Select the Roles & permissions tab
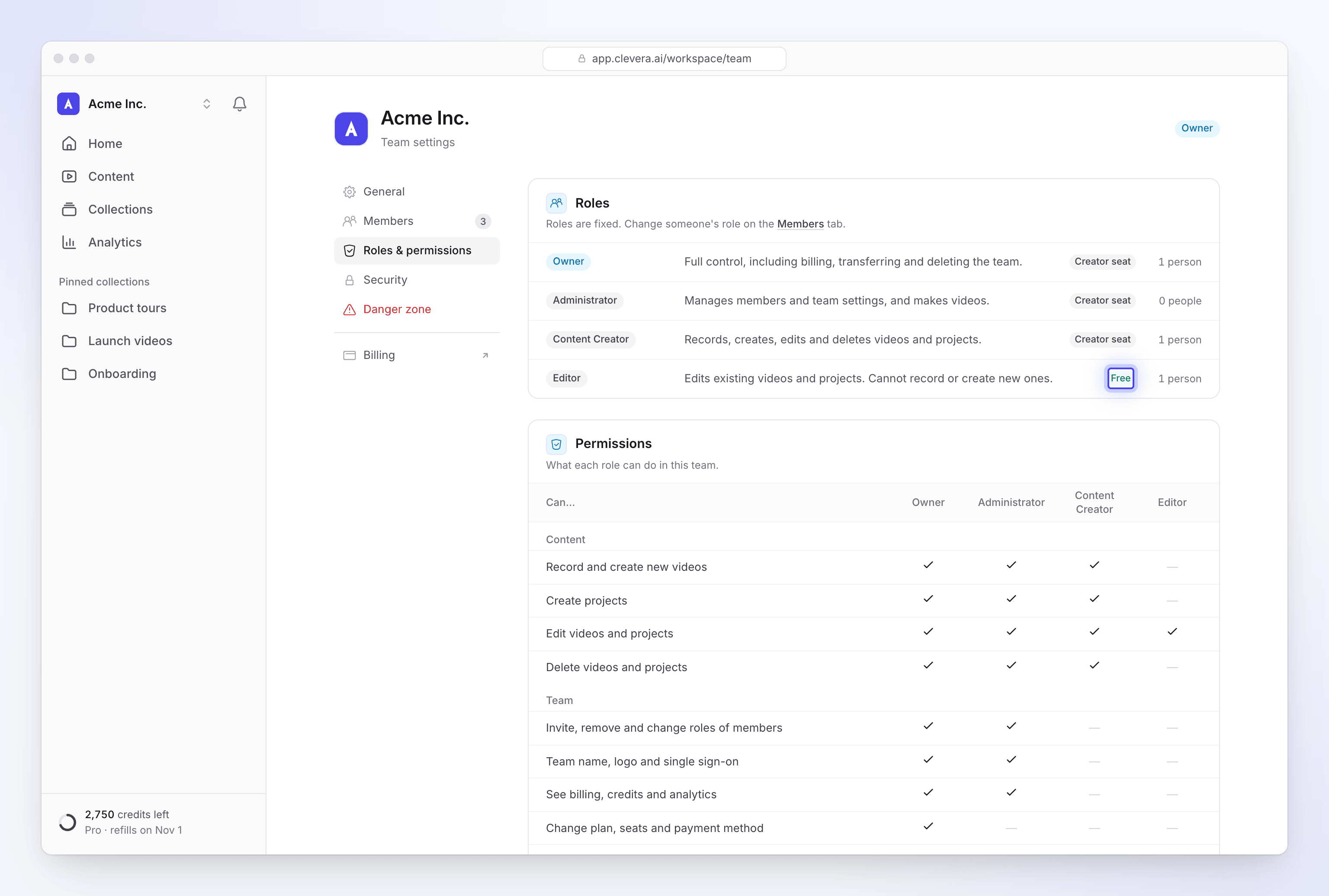Viewport: 1329px width, 896px height. tap(417, 250)
